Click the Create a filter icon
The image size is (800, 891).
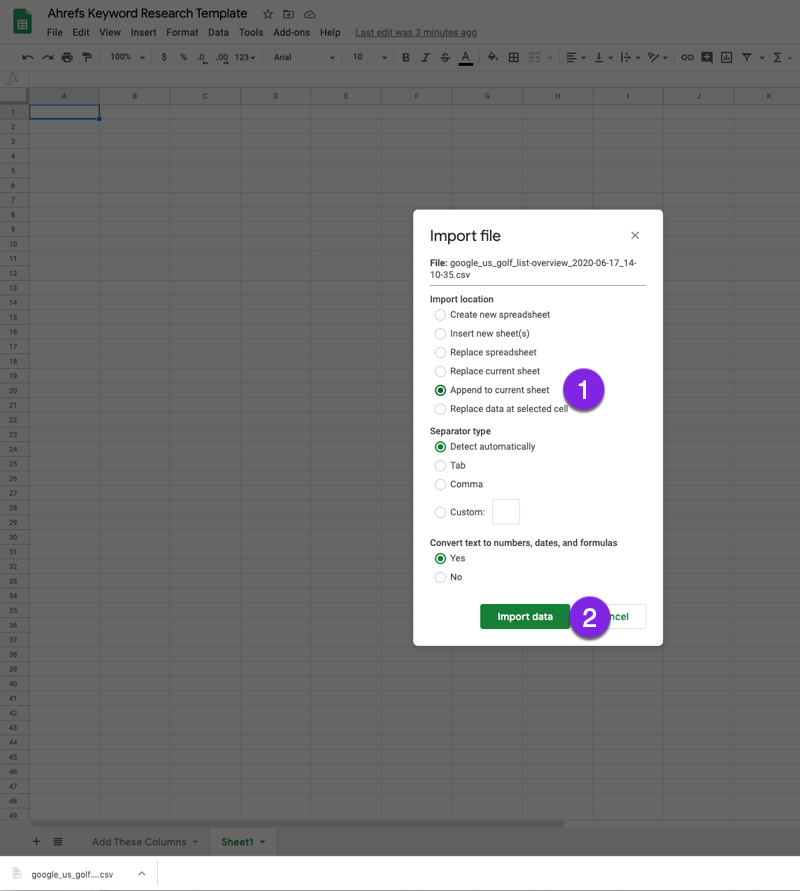tap(747, 57)
